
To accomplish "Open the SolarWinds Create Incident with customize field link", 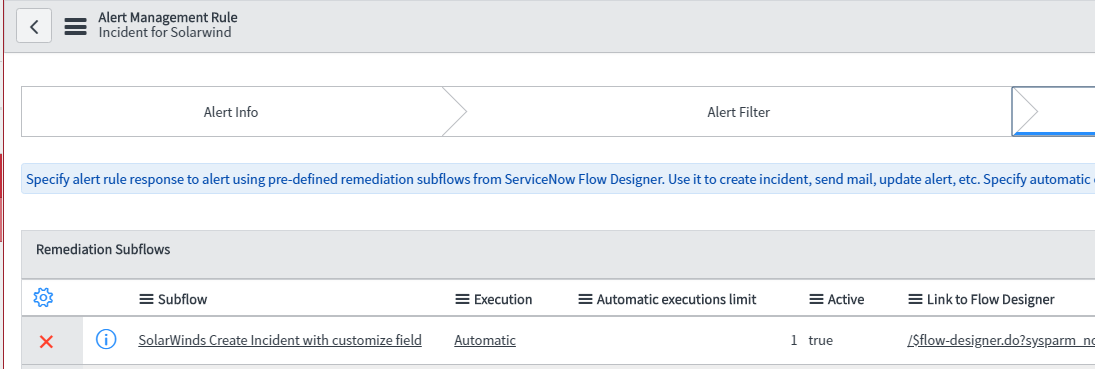I will click(280, 340).
